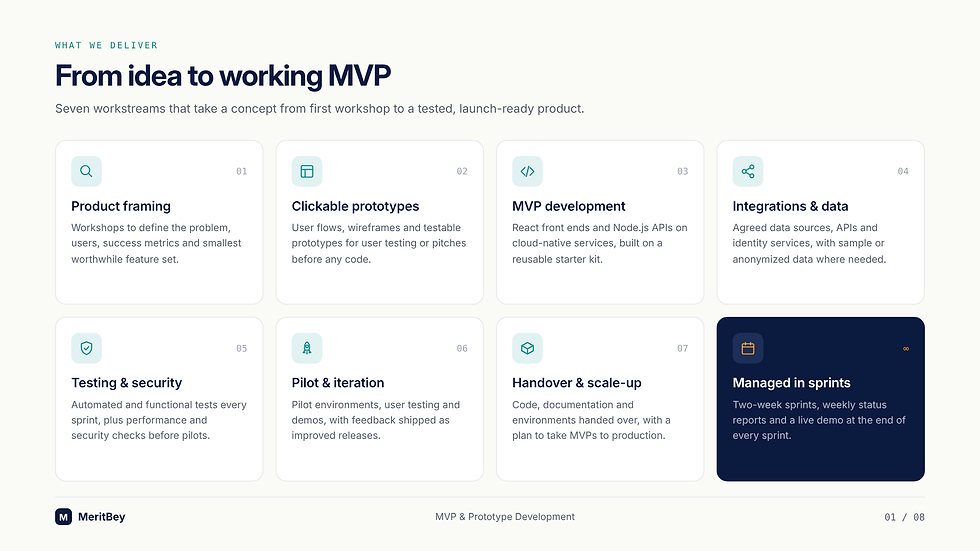Click the number 01 on Product framing card
The height and width of the screenshot is (551, 980).
(241, 171)
